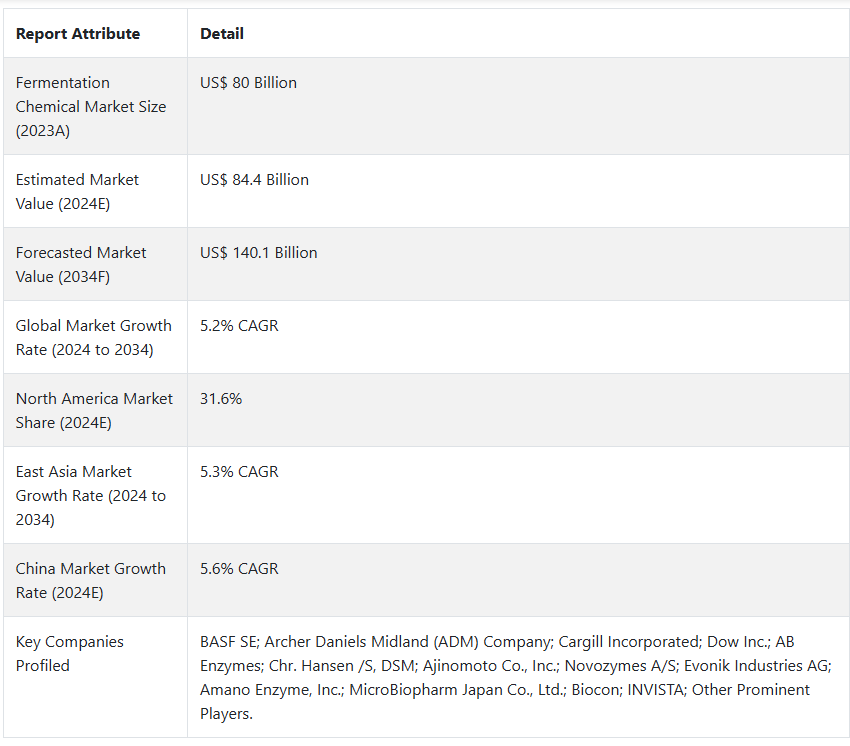The width and height of the screenshot is (850, 746).
Task: Click the Novozymes A/S company name
Action: (620, 665)
